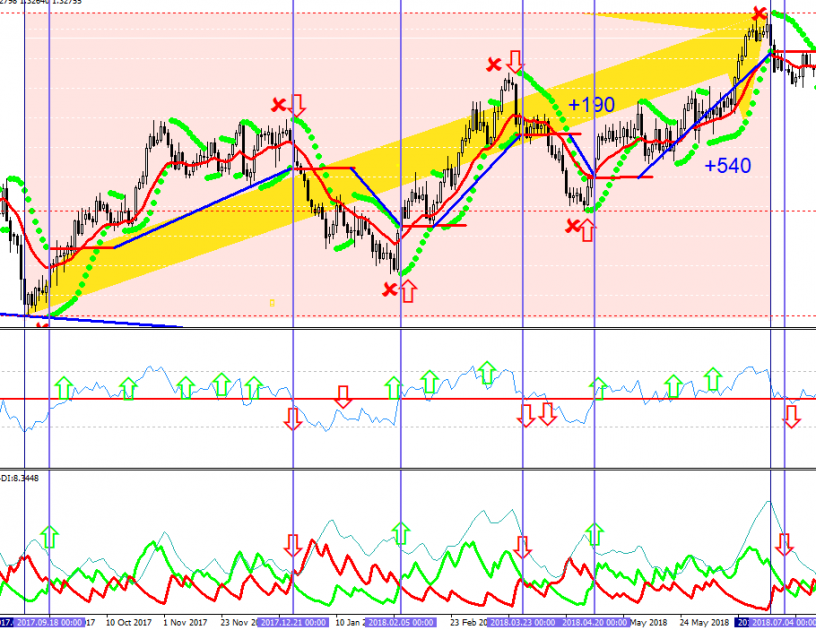Click the +190 profit label
816x630 pixels.
(x=591, y=105)
